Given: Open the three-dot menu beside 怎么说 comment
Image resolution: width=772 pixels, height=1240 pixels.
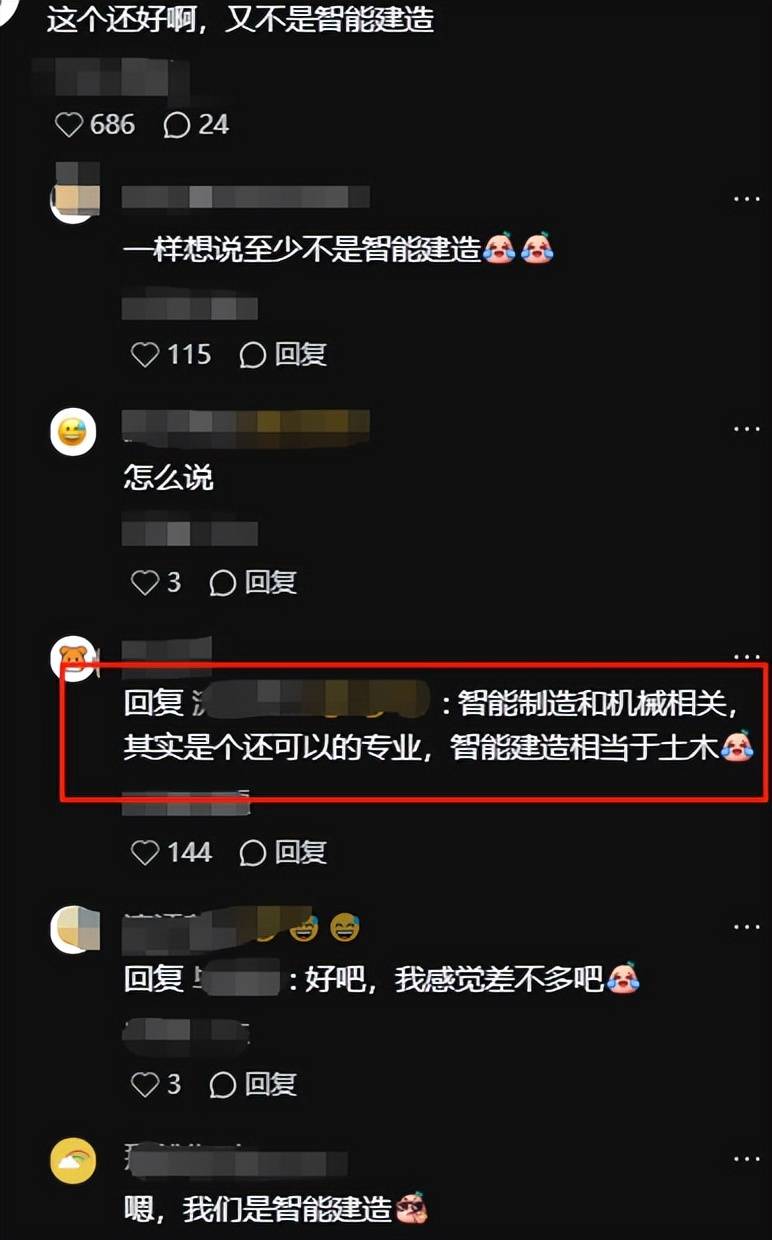Looking at the screenshot, I should pos(747,429).
